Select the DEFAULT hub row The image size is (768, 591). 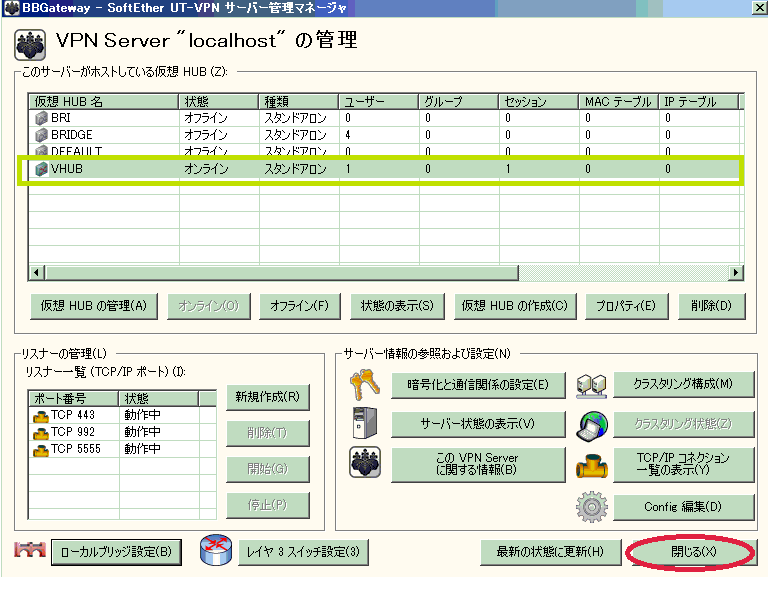pos(384,151)
